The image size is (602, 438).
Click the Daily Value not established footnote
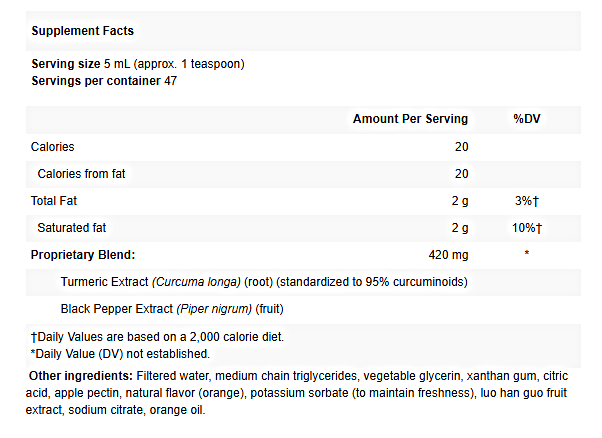tap(120, 353)
